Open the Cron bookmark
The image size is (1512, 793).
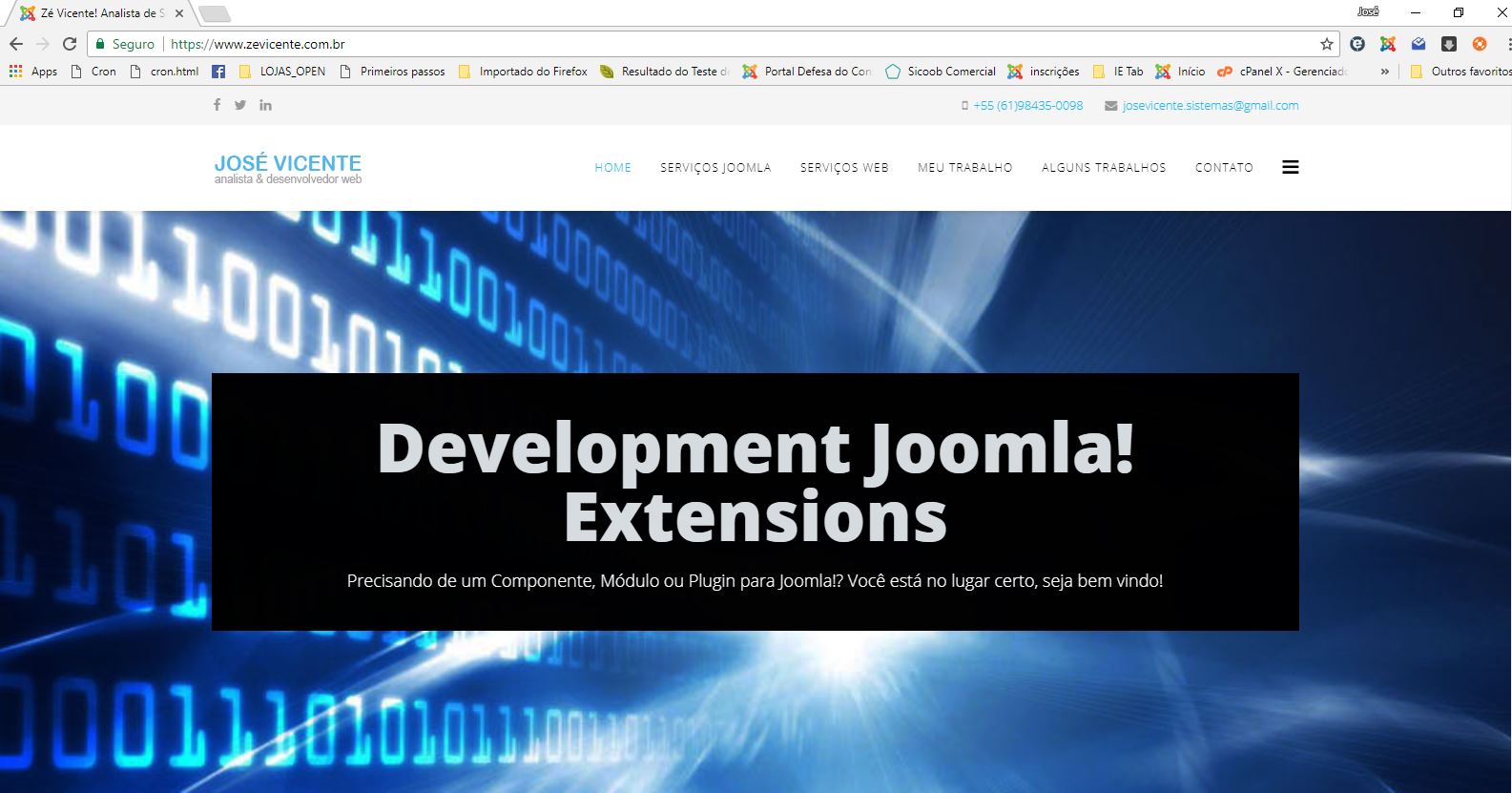click(x=93, y=72)
